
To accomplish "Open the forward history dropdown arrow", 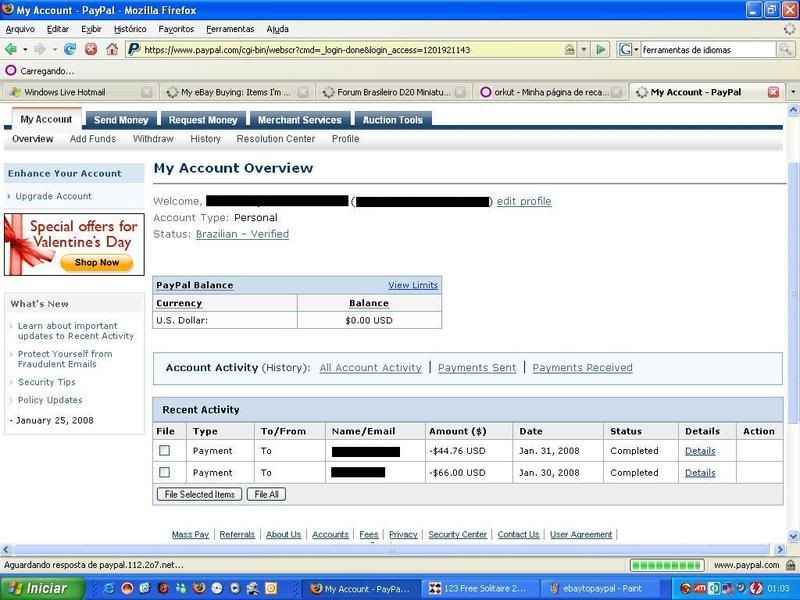I will point(55,49).
